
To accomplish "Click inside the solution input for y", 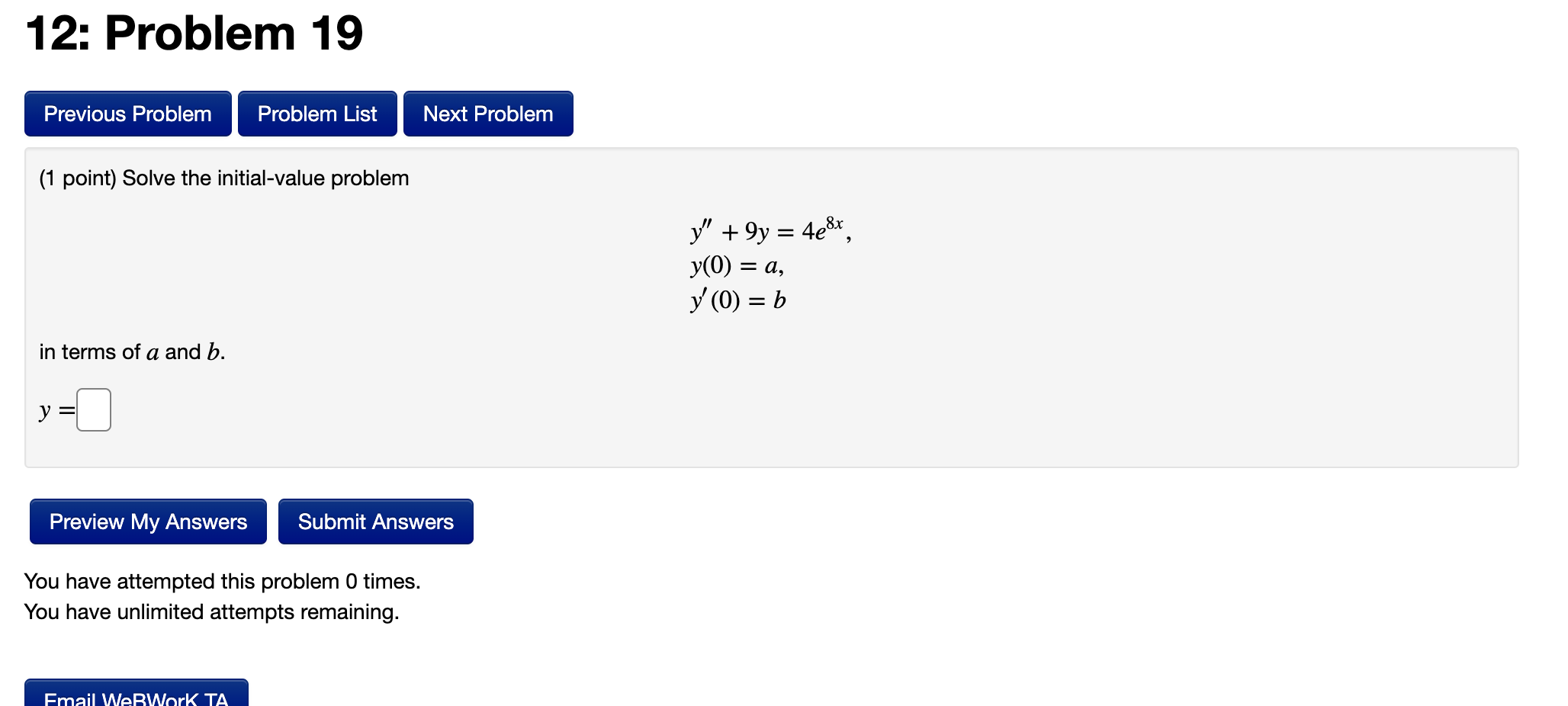I will click(x=92, y=409).
